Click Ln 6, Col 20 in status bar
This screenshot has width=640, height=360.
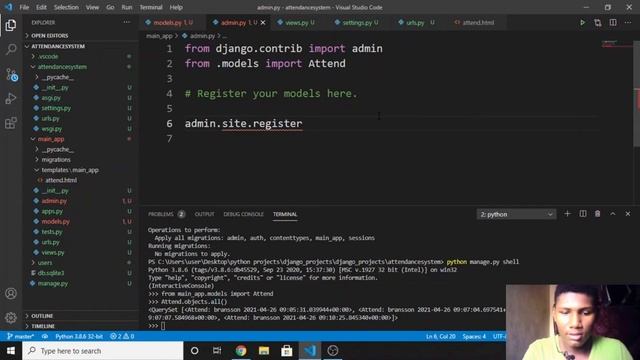[x=440, y=336]
